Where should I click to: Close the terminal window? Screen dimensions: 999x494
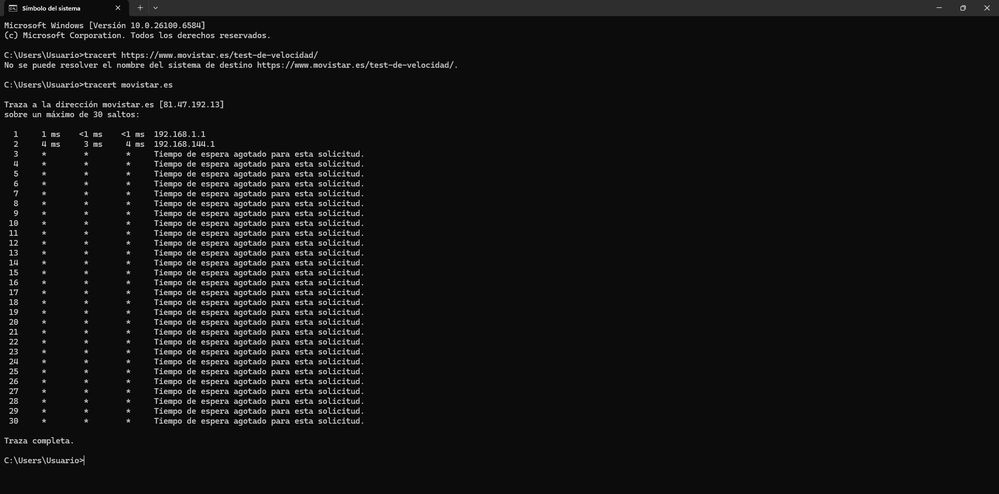[987, 8]
